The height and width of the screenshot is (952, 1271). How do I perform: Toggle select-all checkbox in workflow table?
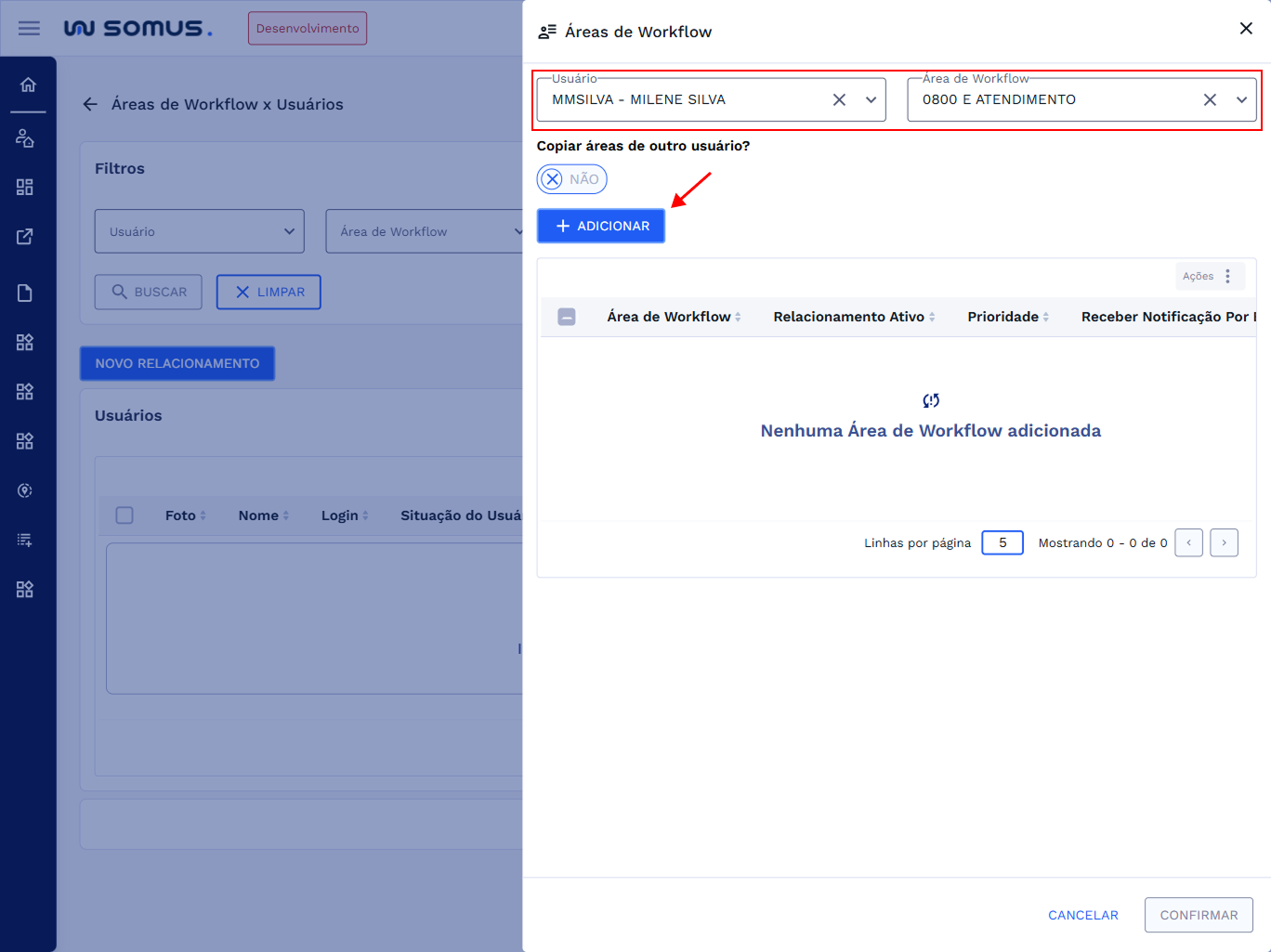pos(567,317)
